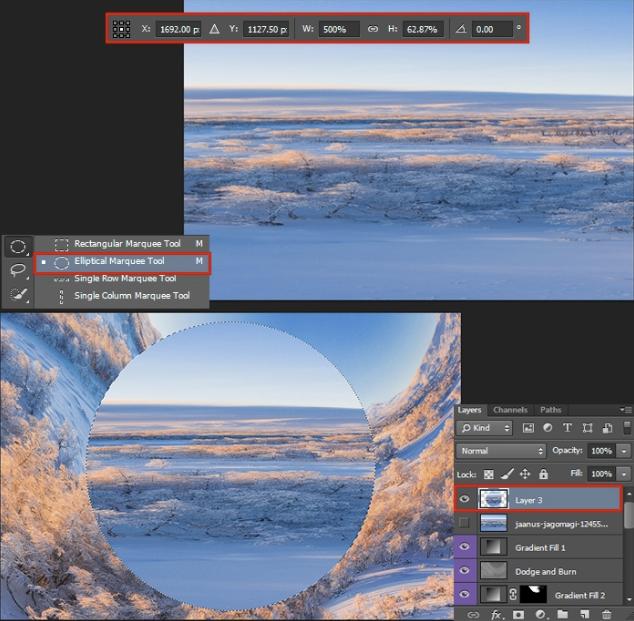The height and width of the screenshot is (621, 634).
Task: Switch to the Paths tab
Action: click(551, 410)
